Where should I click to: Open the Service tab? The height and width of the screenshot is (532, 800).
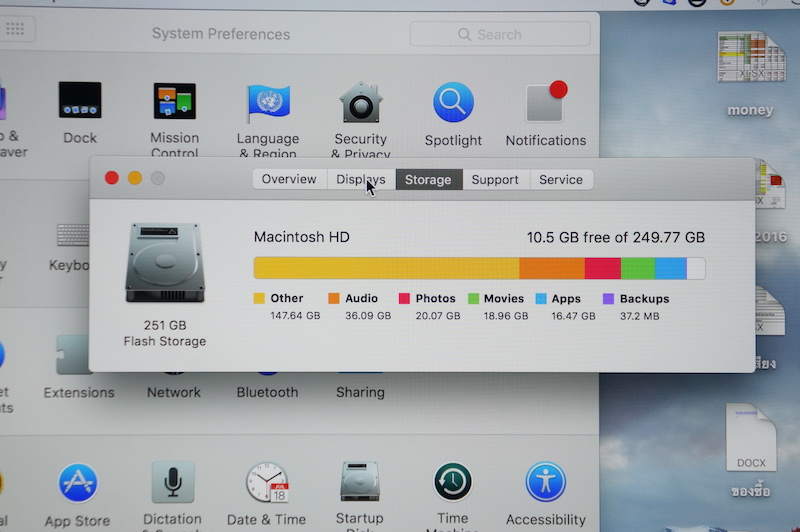click(561, 180)
